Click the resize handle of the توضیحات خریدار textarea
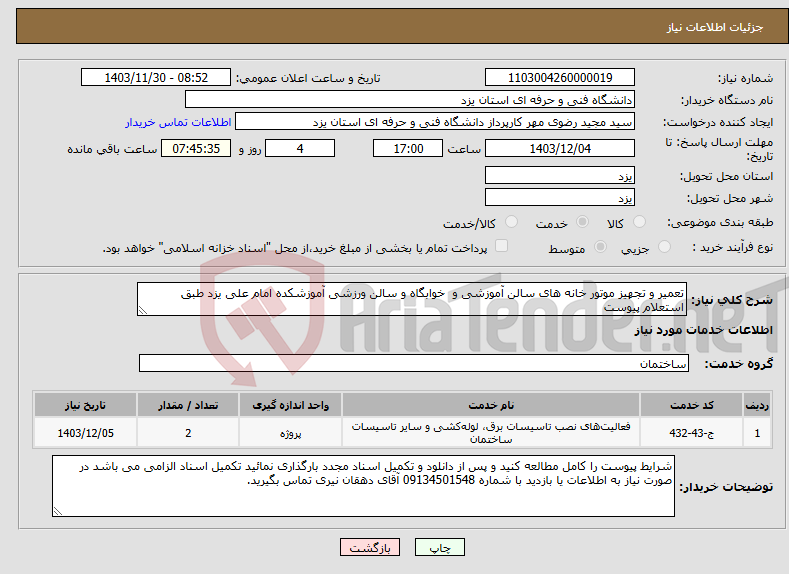The image size is (789, 574). tap(57, 512)
